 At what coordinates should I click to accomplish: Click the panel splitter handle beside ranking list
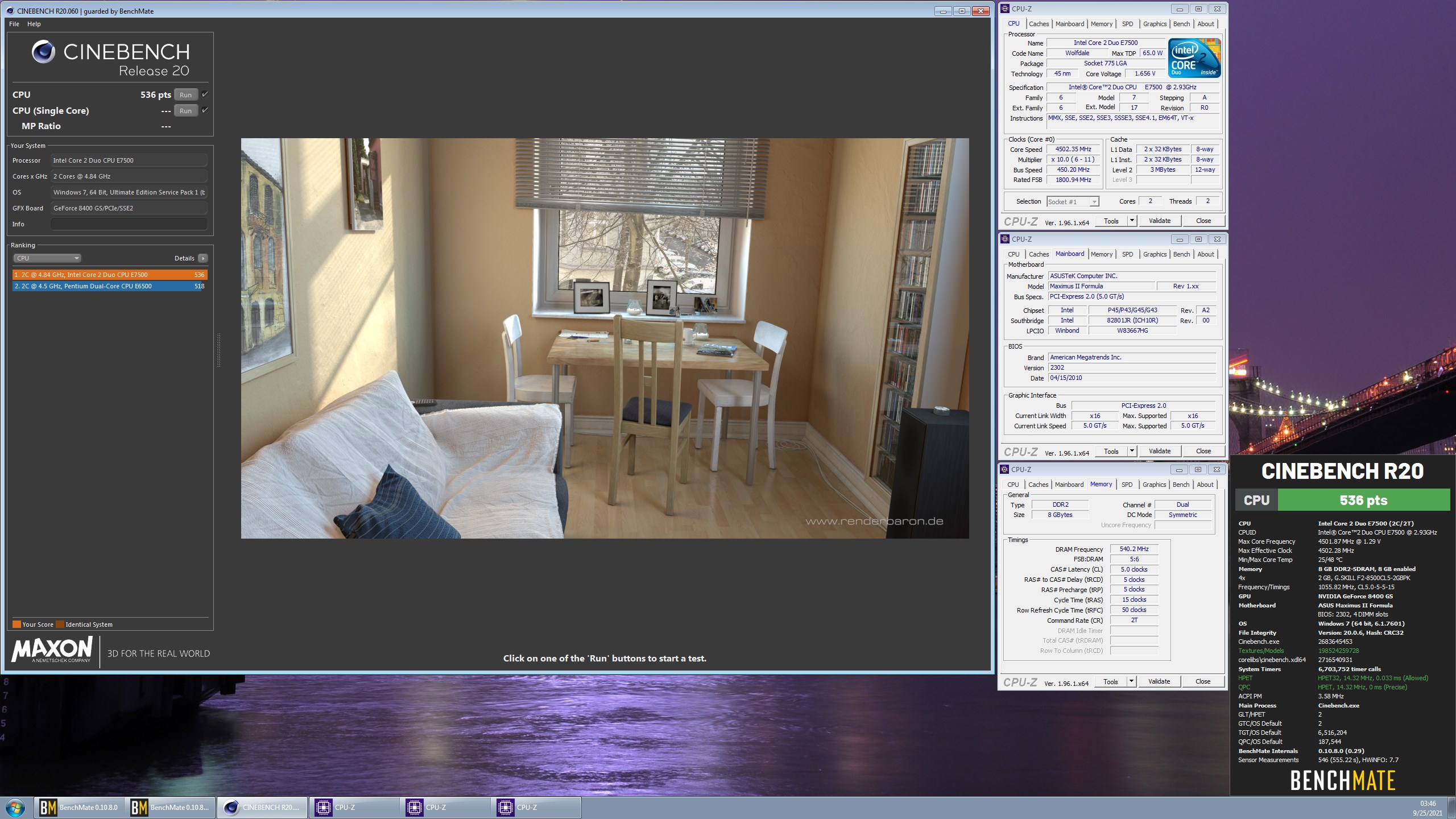[x=218, y=350]
